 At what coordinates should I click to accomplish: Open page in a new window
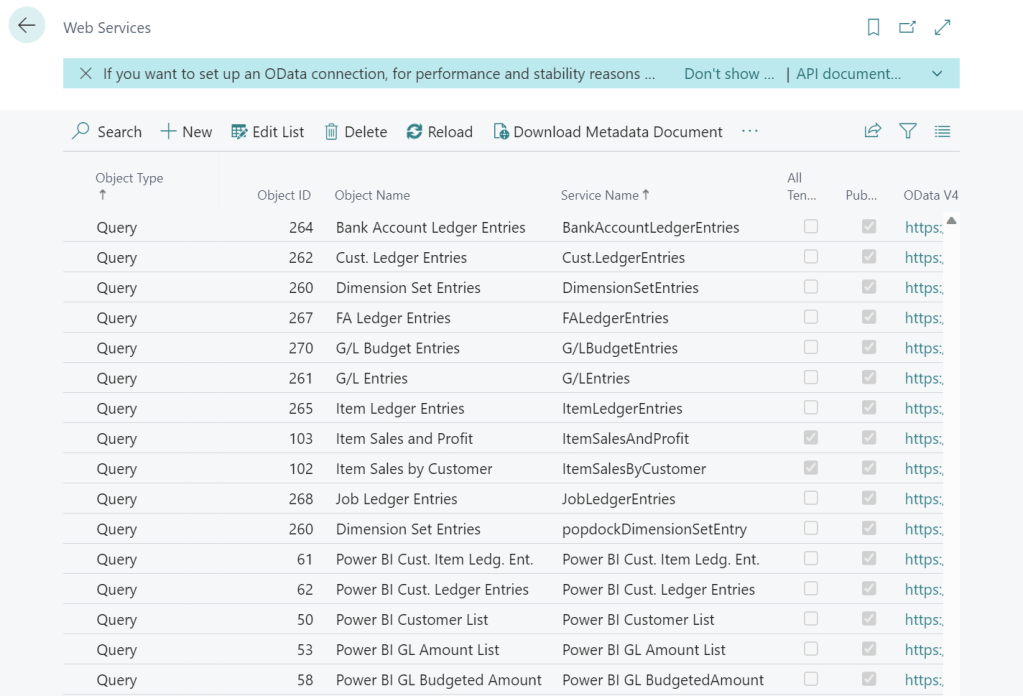click(x=908, y=27)
